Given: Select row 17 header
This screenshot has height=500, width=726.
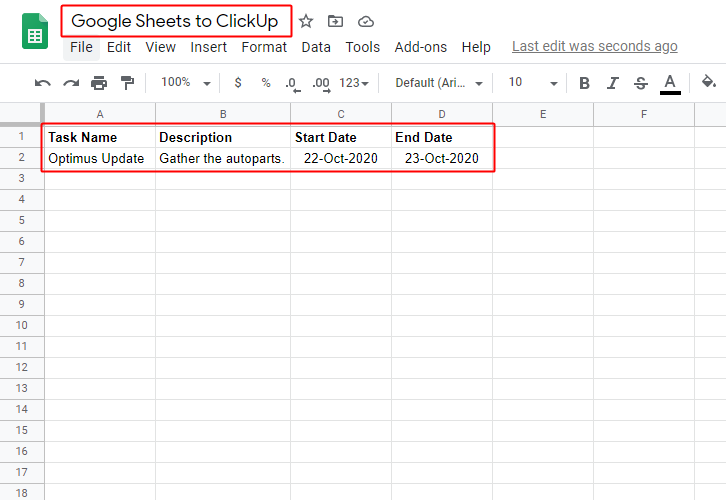Looking at the screenshot, I should 21,473.
